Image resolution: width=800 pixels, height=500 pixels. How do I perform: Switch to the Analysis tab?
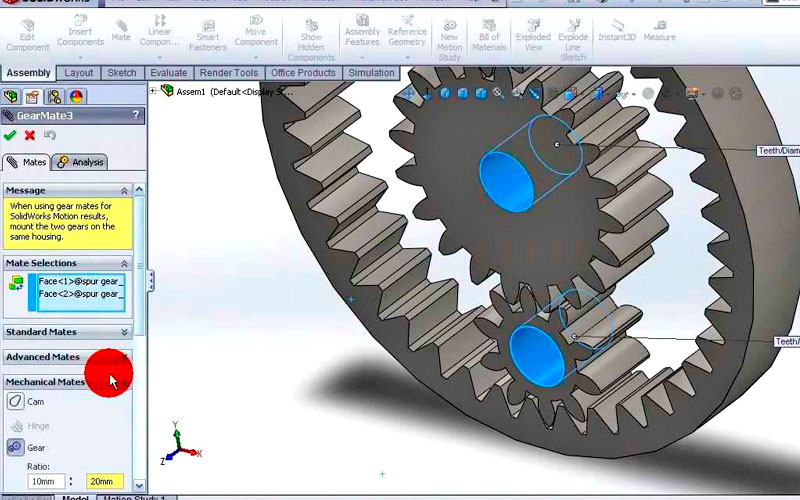(80, 162)
